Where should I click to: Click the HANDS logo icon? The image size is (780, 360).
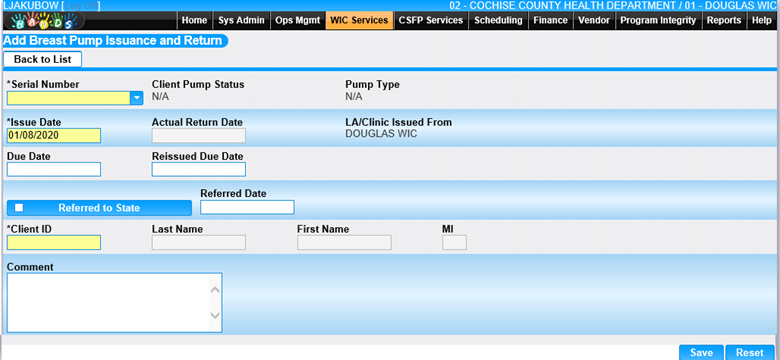[44, 21]
